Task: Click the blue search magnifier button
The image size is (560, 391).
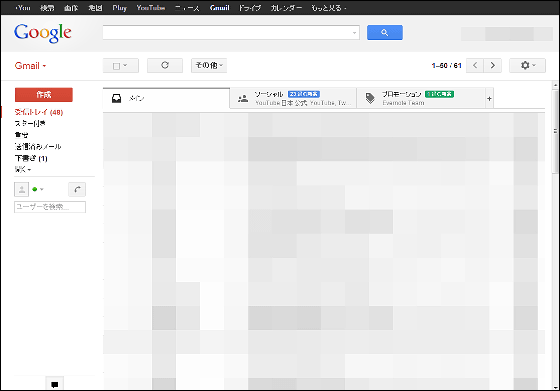Action: [x=385, y=32]
